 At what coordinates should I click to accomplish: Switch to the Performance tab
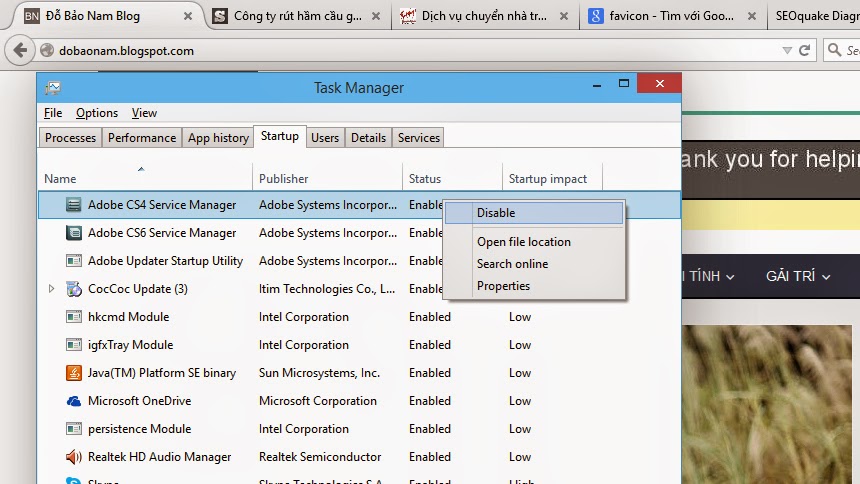point(142,138)
